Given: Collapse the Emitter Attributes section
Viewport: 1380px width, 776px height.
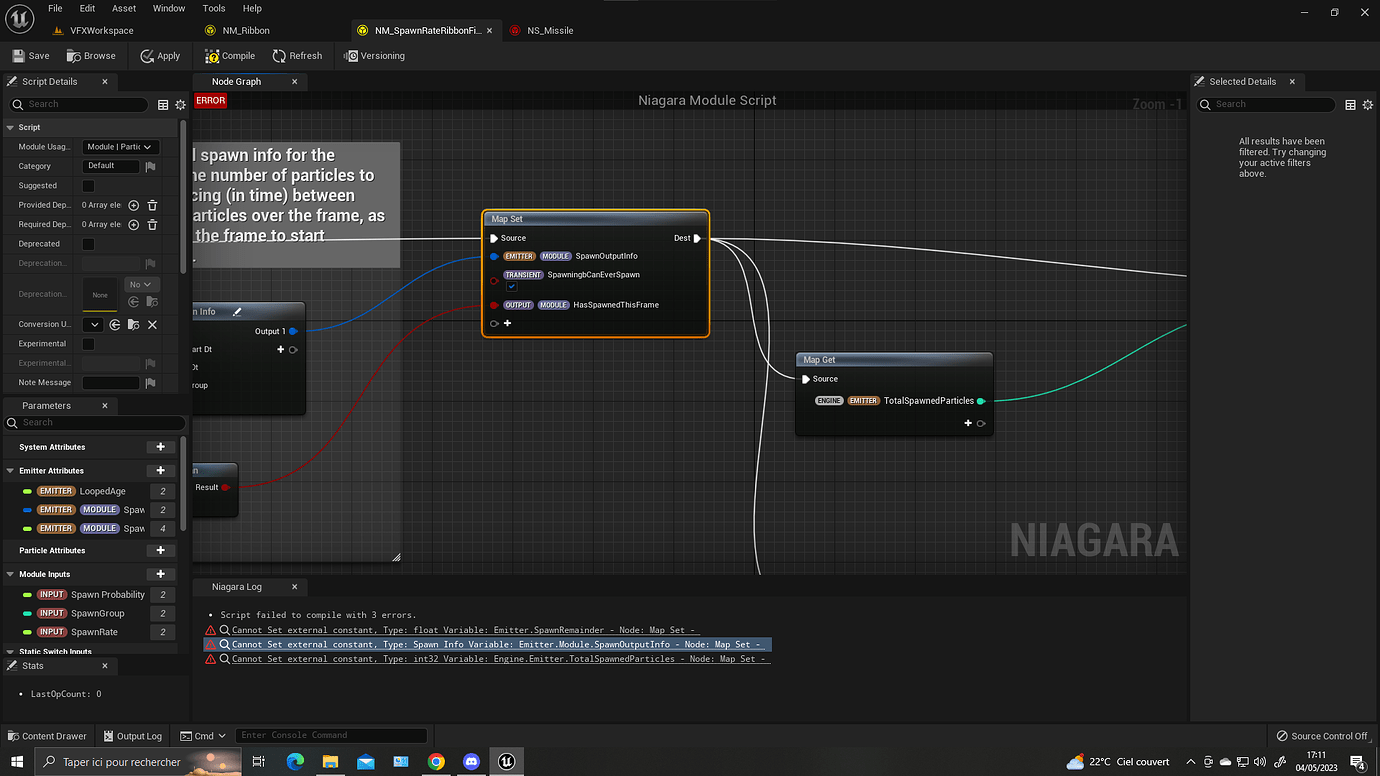Looking at the screenshot, I should pos(10,470).
